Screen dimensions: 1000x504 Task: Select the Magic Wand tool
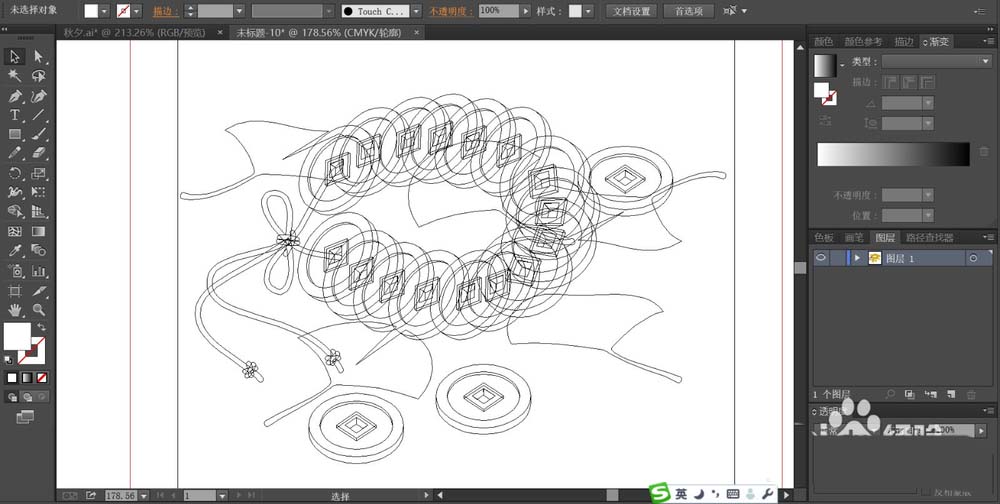point(15,76)
